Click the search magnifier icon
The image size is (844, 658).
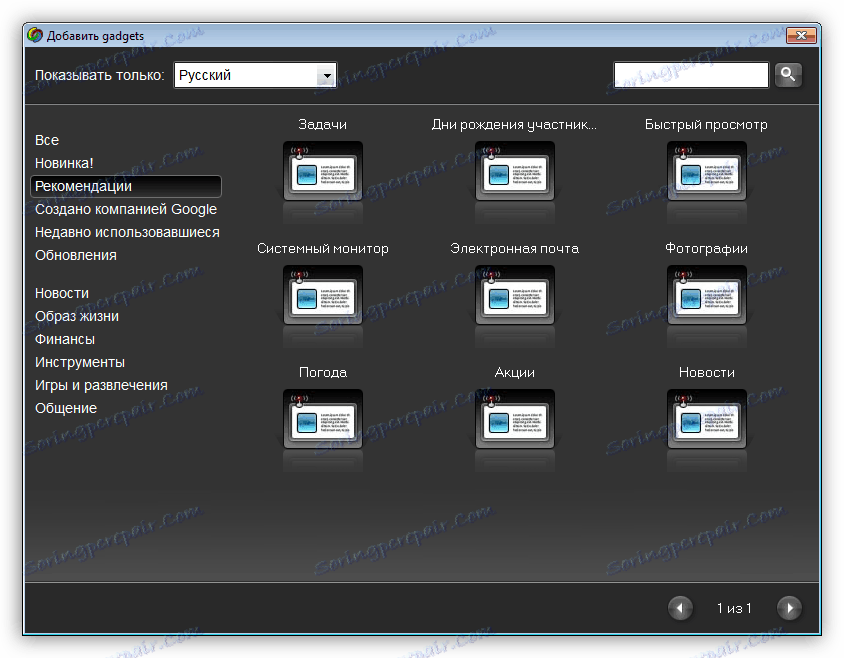click(788, 74)
